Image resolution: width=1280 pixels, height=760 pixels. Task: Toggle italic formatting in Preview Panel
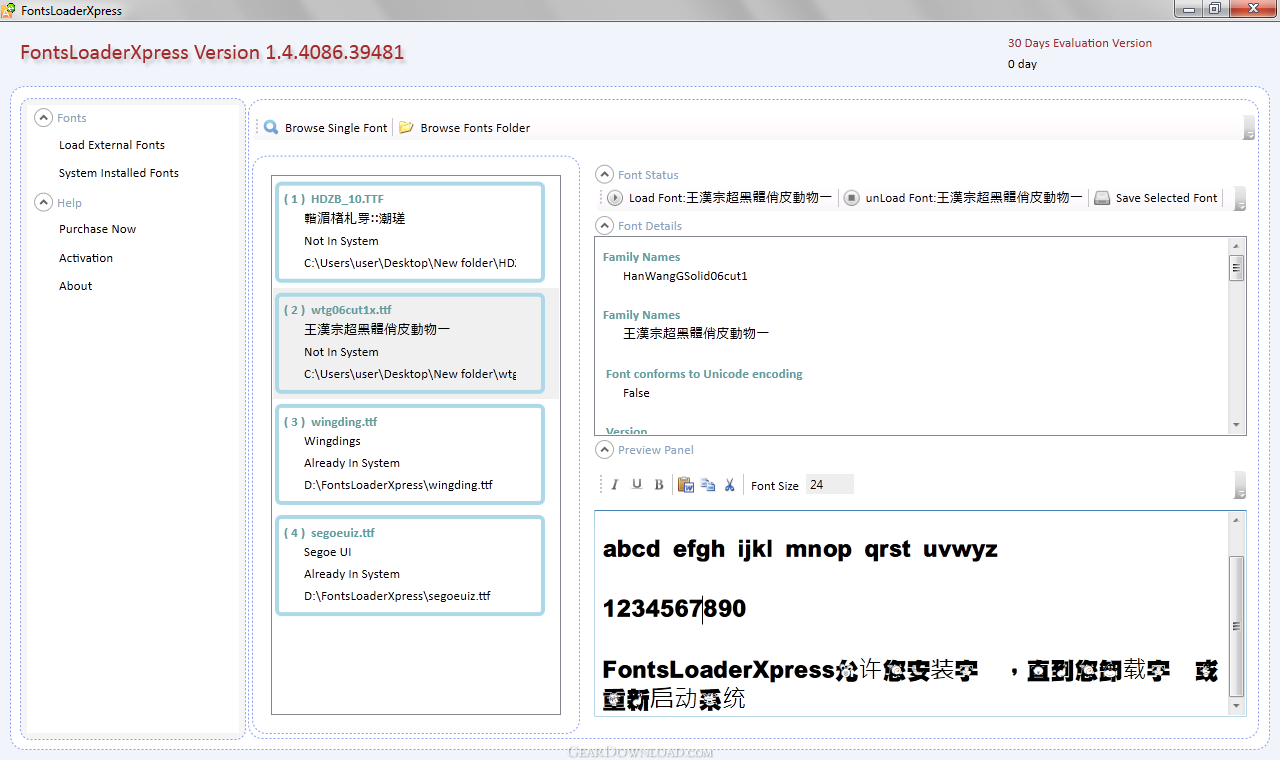pyautogui.click(x=614, y=485)
